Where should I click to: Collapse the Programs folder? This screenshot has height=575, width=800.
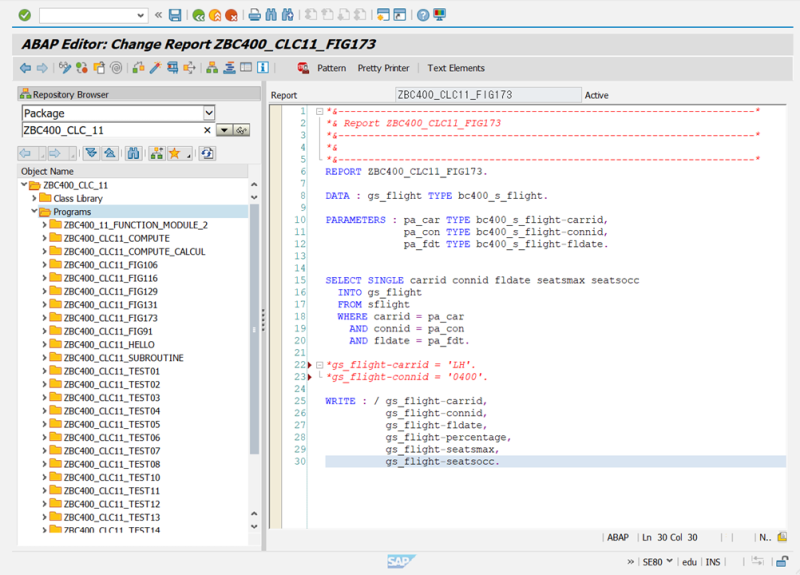coord(34,211)
